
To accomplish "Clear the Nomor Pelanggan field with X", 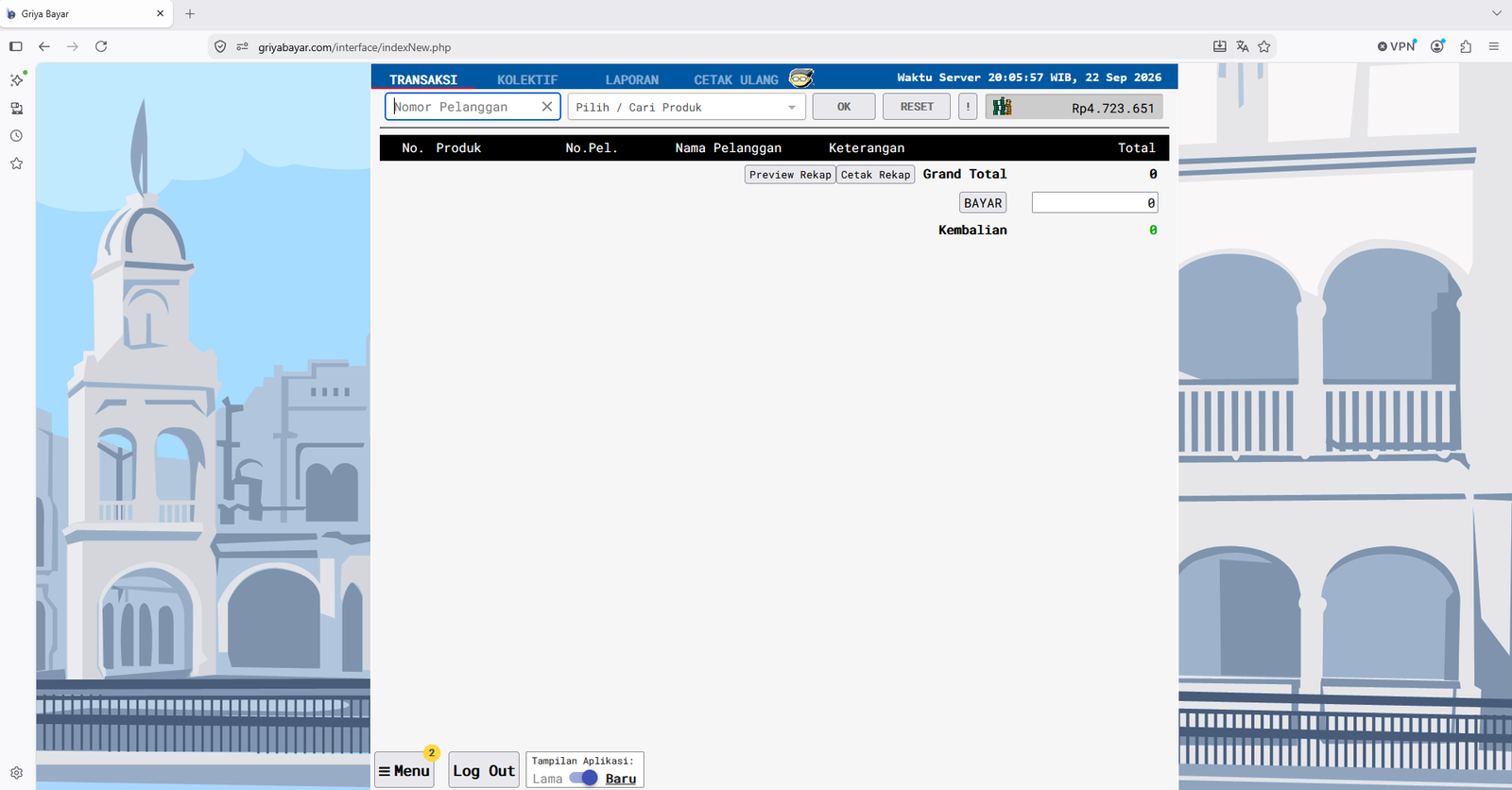I will [x=547, y=107].
